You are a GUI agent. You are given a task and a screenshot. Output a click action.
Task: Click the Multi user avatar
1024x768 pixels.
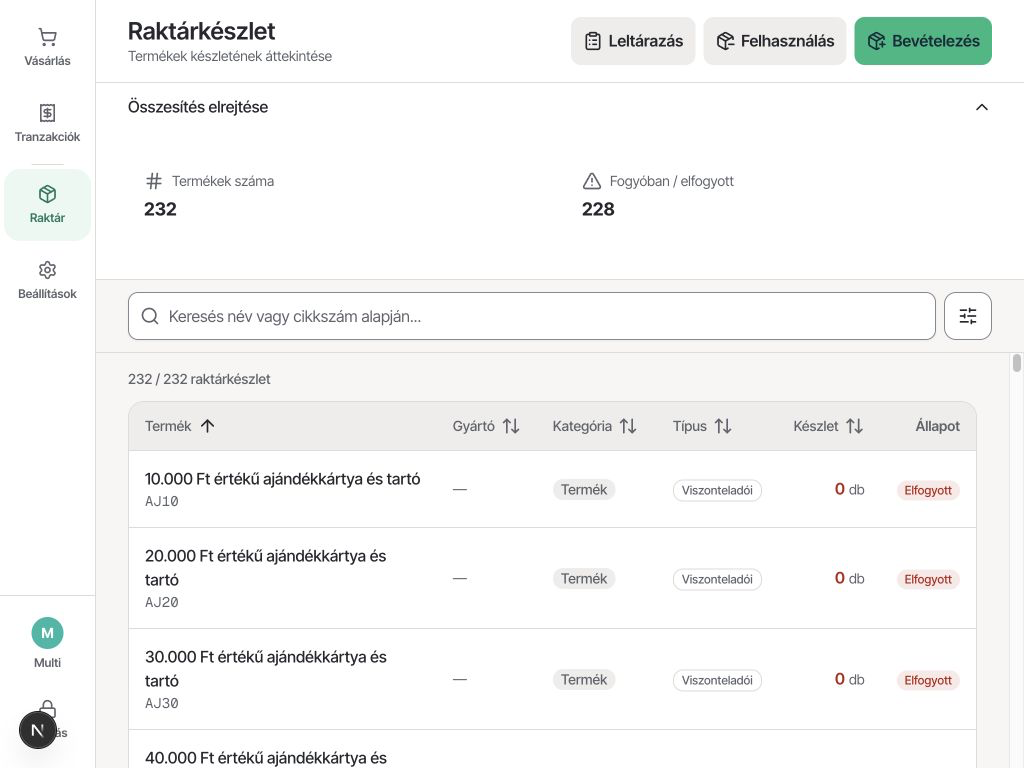[47, 633]
